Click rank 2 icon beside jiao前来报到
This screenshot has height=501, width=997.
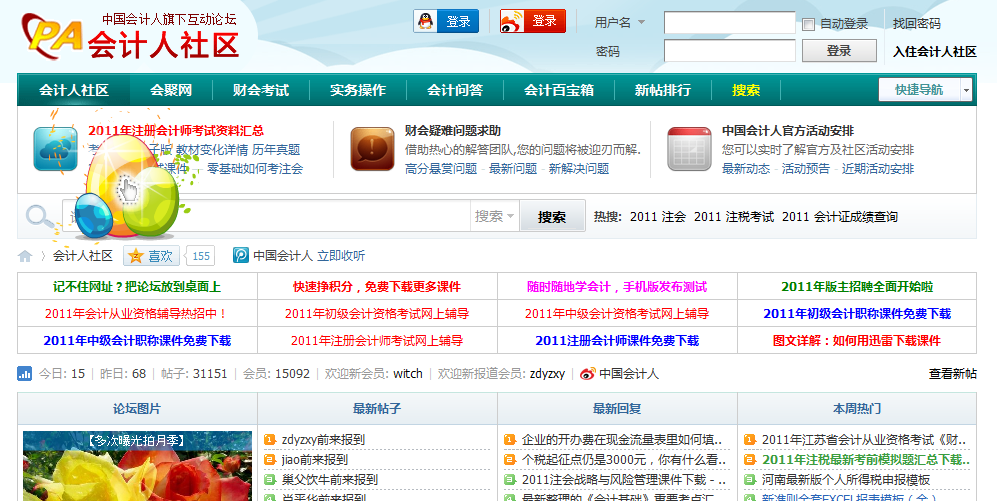point(270,459)
